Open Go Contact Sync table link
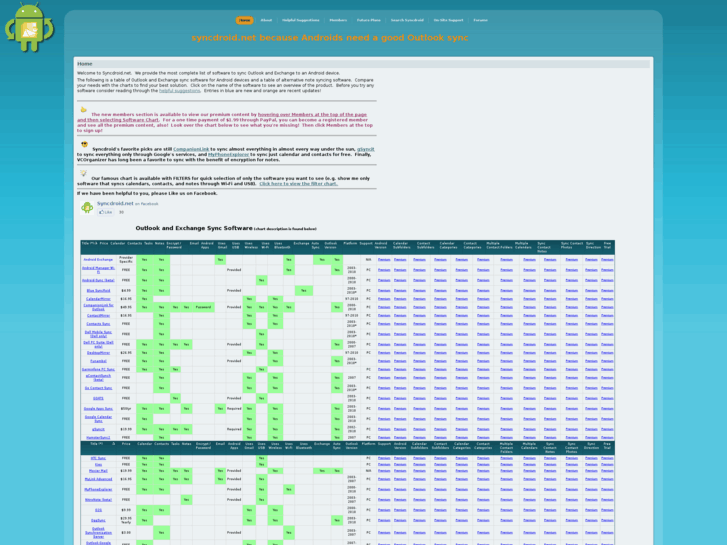 click(98, 388)
